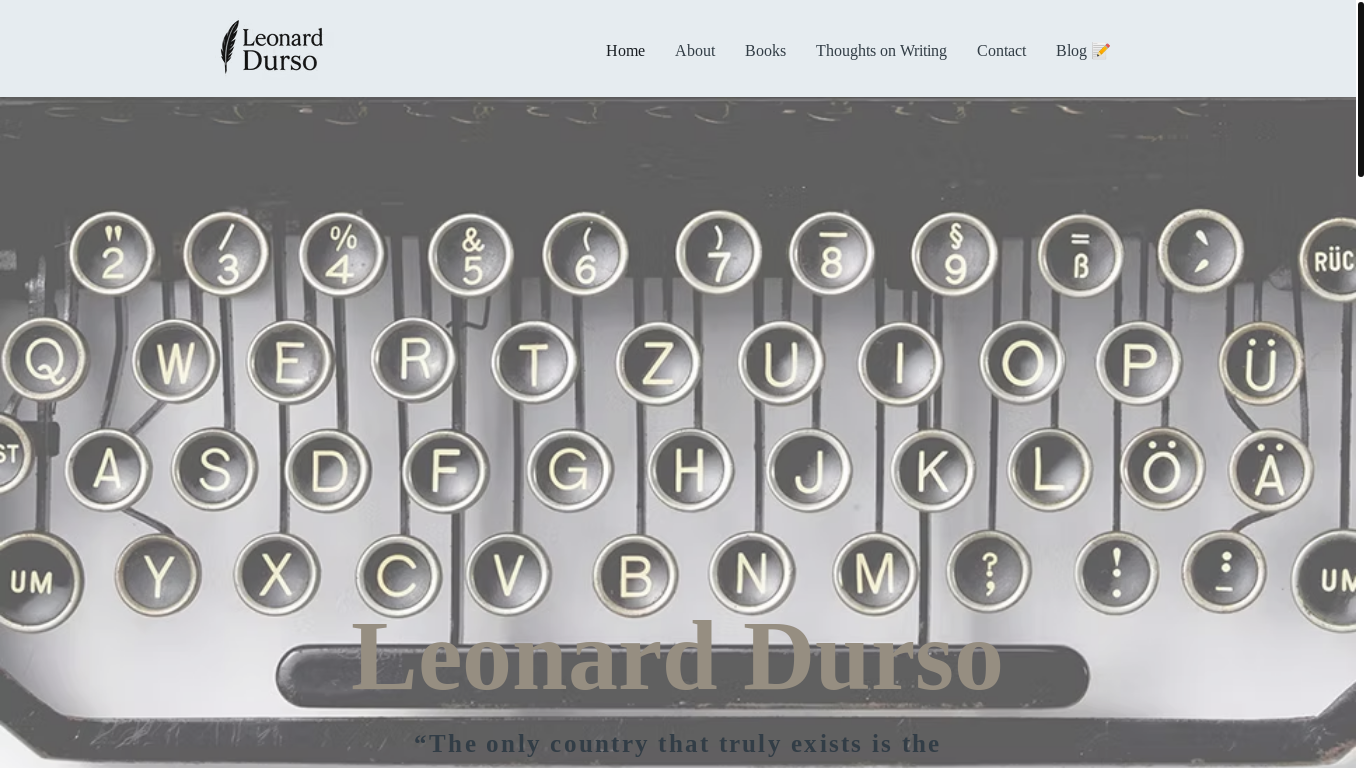The image size is (1366, 768).
Task: Click the Ü key on the typewriter image
Action: point(1260,364)
